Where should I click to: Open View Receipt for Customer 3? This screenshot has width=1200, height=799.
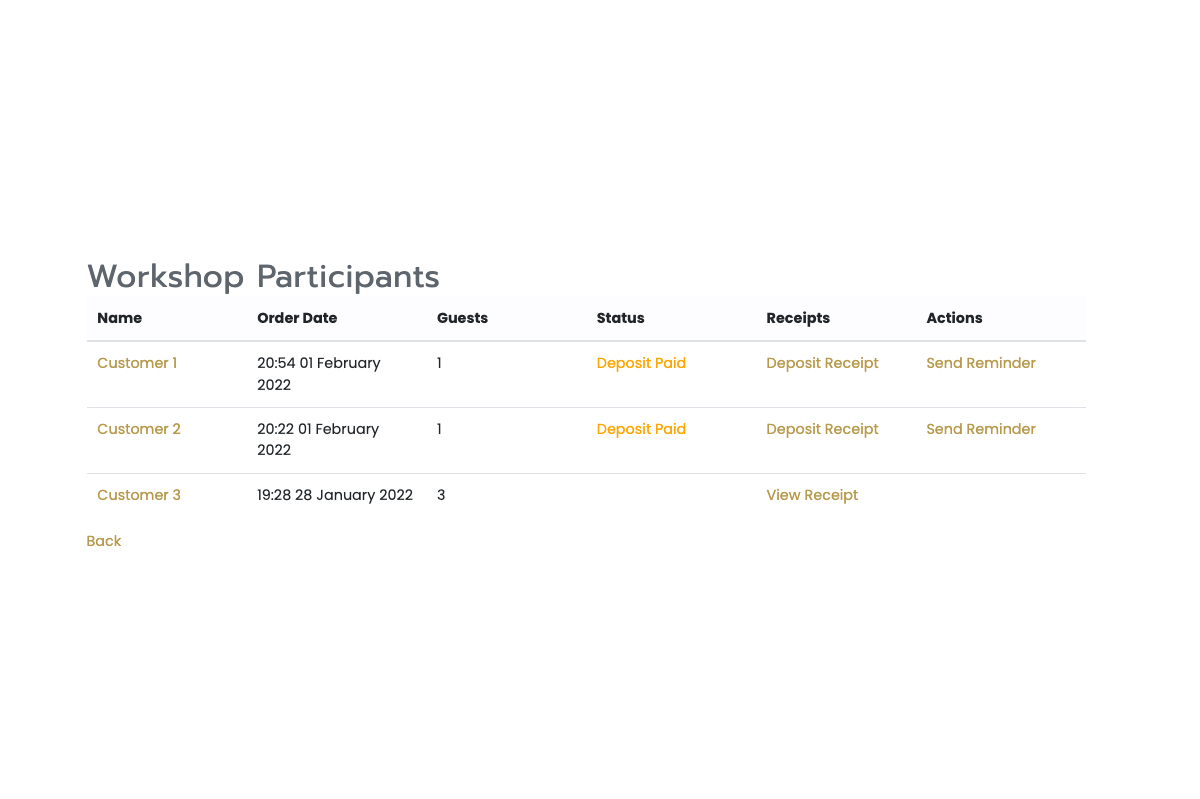click(812, 495)
